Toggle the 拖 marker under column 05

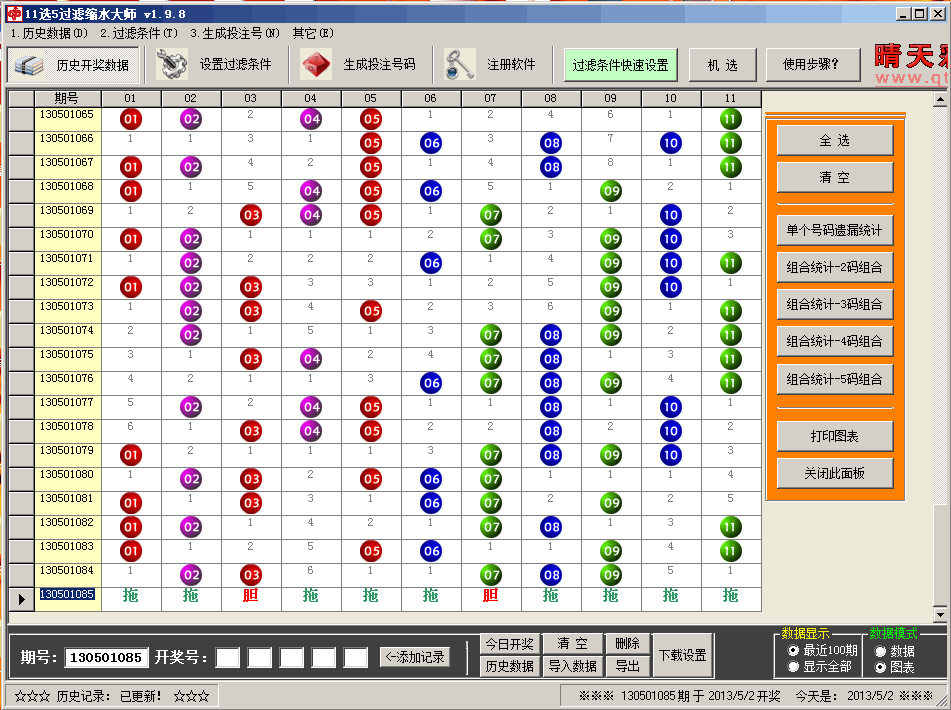(371, 595)
